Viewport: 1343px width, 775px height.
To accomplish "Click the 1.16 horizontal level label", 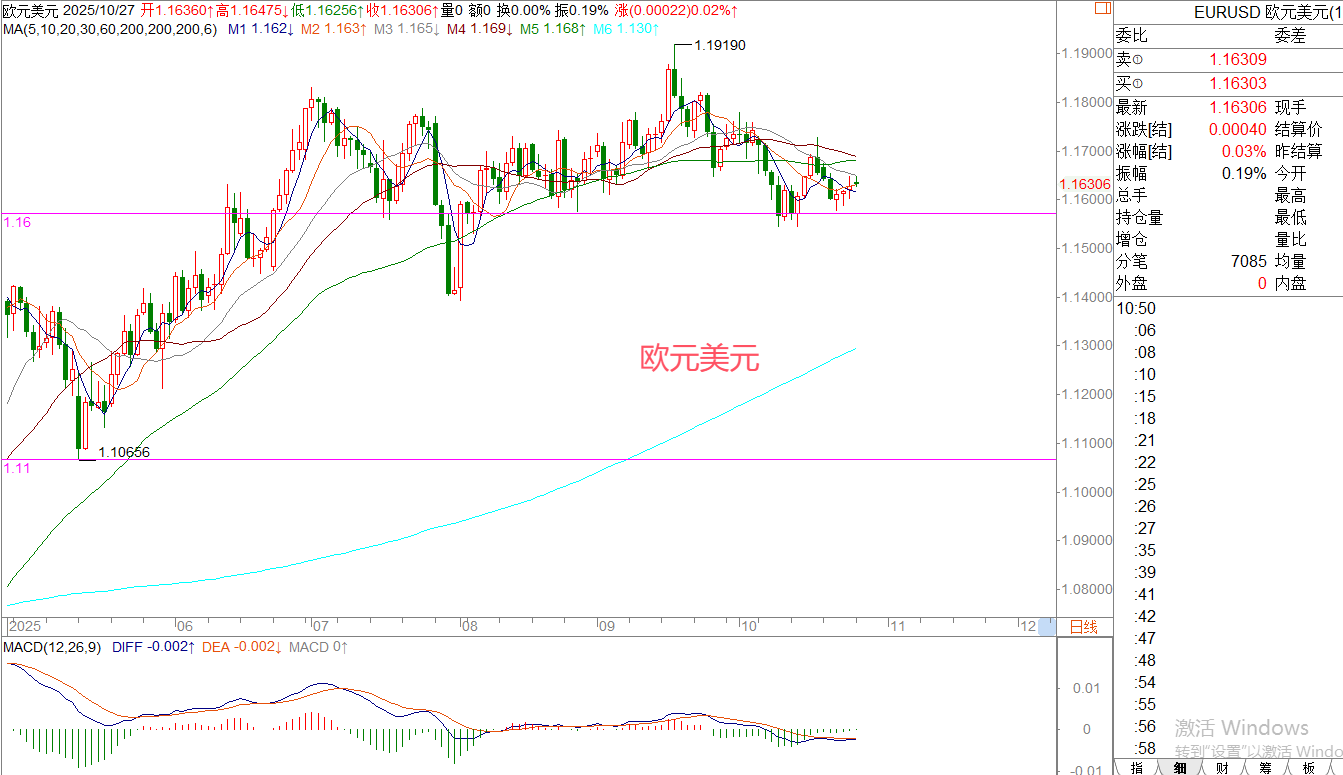I will (17, 223).
